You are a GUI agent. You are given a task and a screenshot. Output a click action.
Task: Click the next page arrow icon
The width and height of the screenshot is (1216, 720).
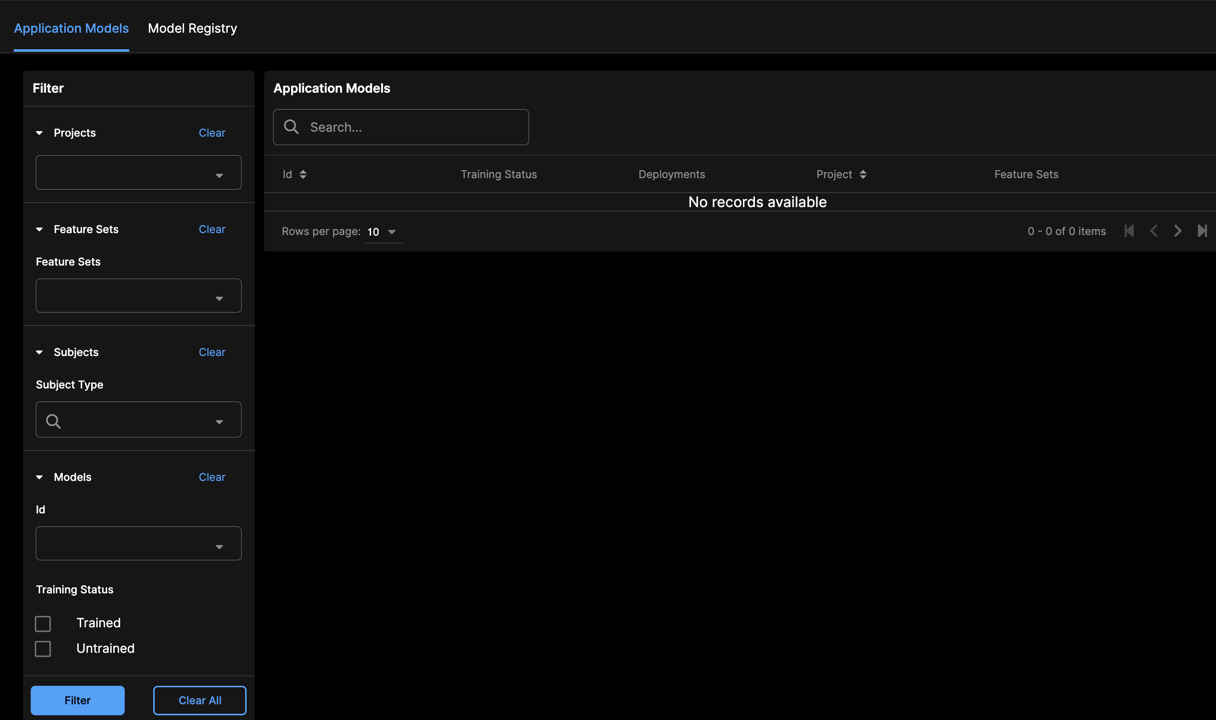(x=1177, y=230)
